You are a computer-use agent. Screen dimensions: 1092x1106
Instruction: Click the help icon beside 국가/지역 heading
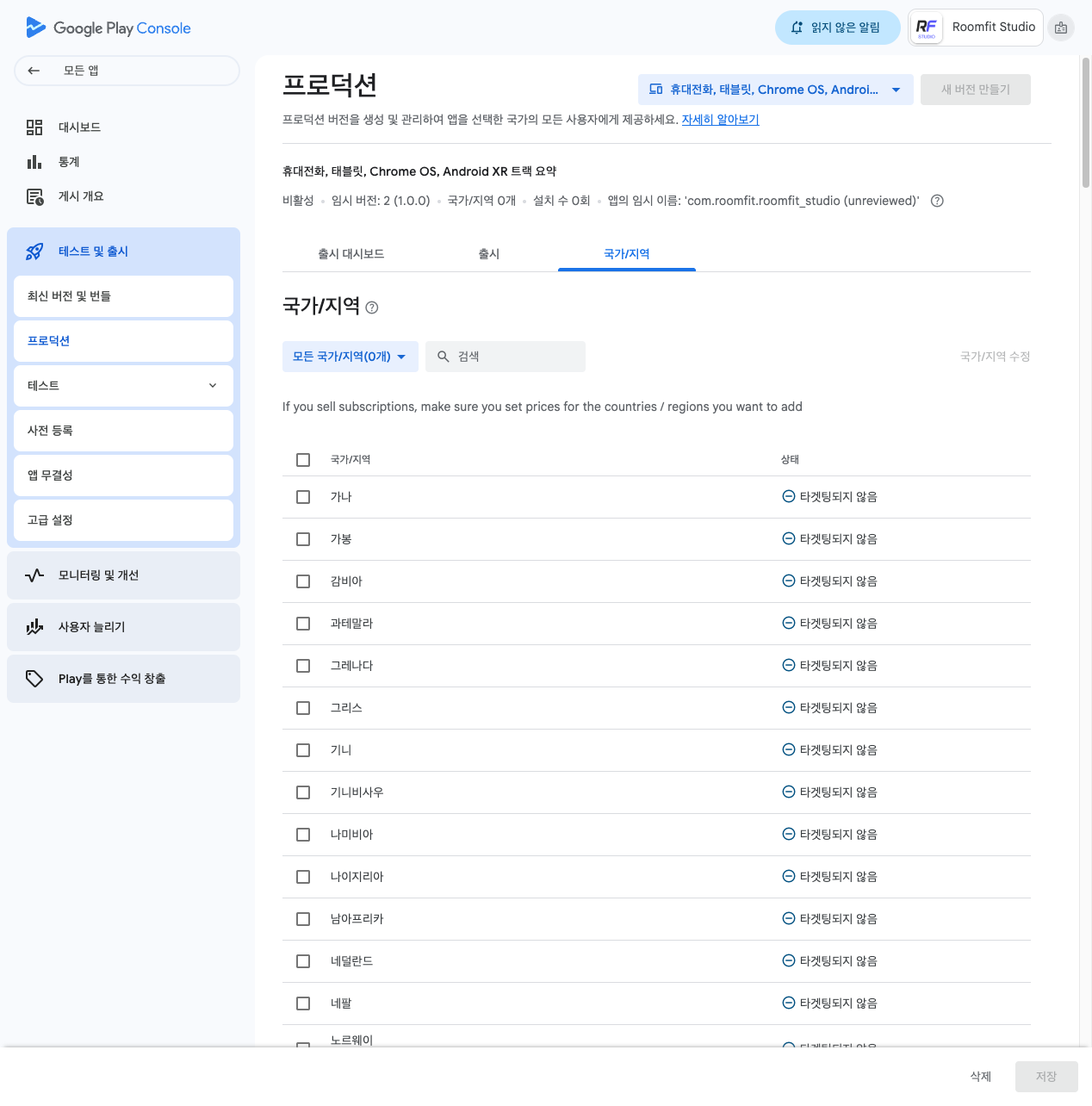372,308
